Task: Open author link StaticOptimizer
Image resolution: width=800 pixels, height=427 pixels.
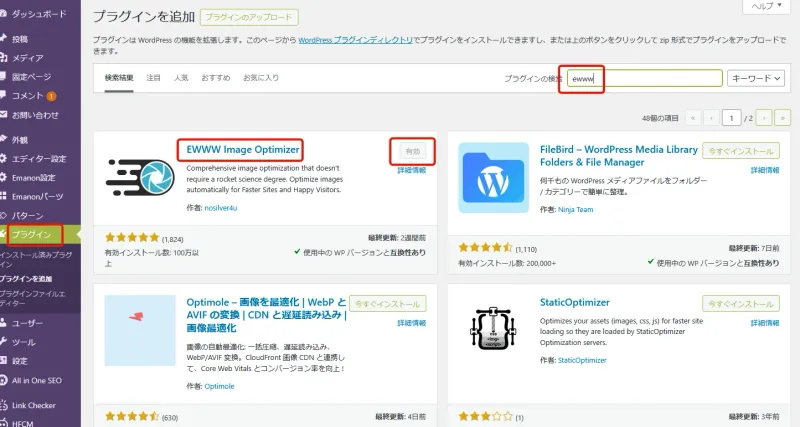Action: click(x=582, y=360)
